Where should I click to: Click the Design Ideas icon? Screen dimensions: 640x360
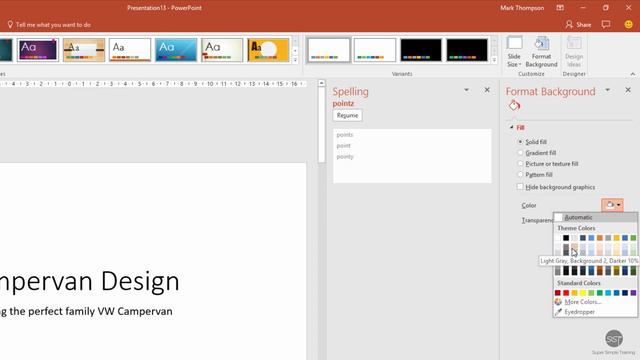click(x=573, y=43)
